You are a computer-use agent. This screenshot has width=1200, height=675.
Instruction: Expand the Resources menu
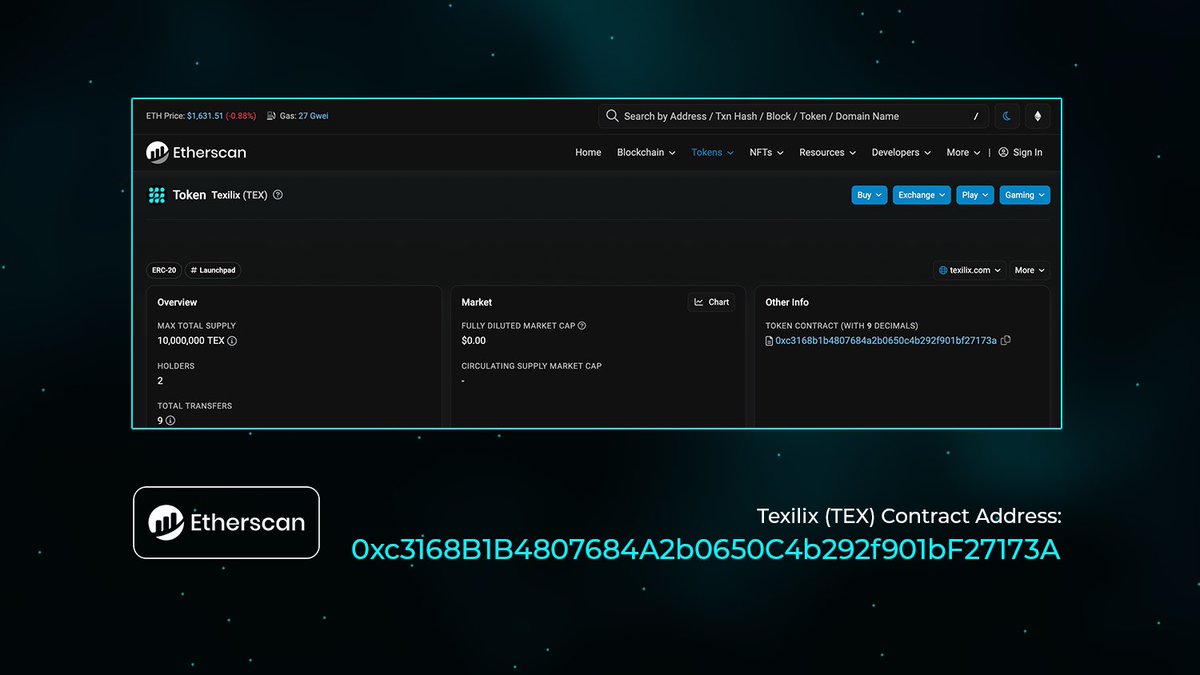pyautogui.click(x=828, y=153)
